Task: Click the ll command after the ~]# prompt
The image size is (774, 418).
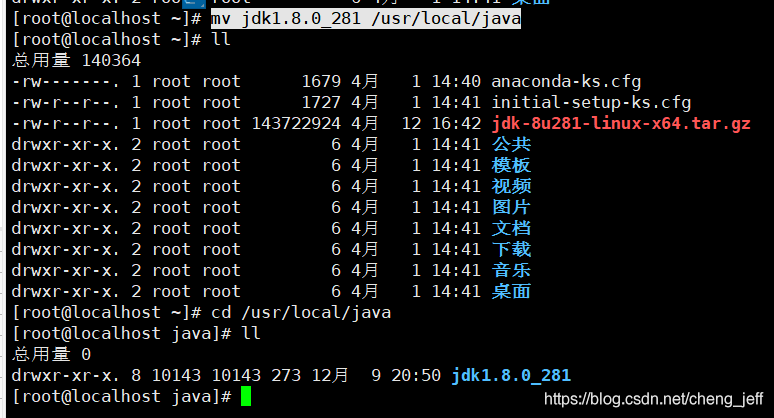Action: coord(221,39)
